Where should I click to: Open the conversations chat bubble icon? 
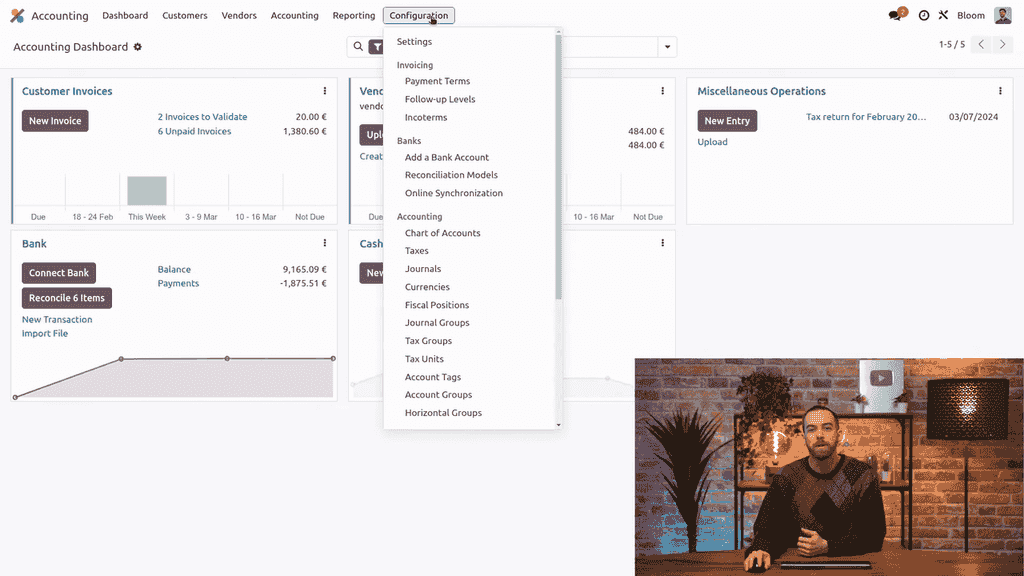pos(896,16)
